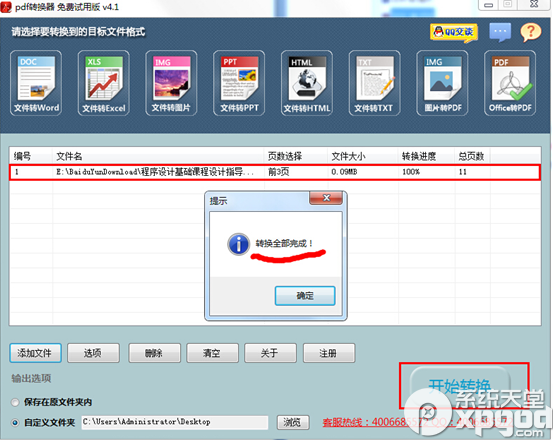
Task: Start conversion with 开始转换 button
Action: [x=460, y=386]
